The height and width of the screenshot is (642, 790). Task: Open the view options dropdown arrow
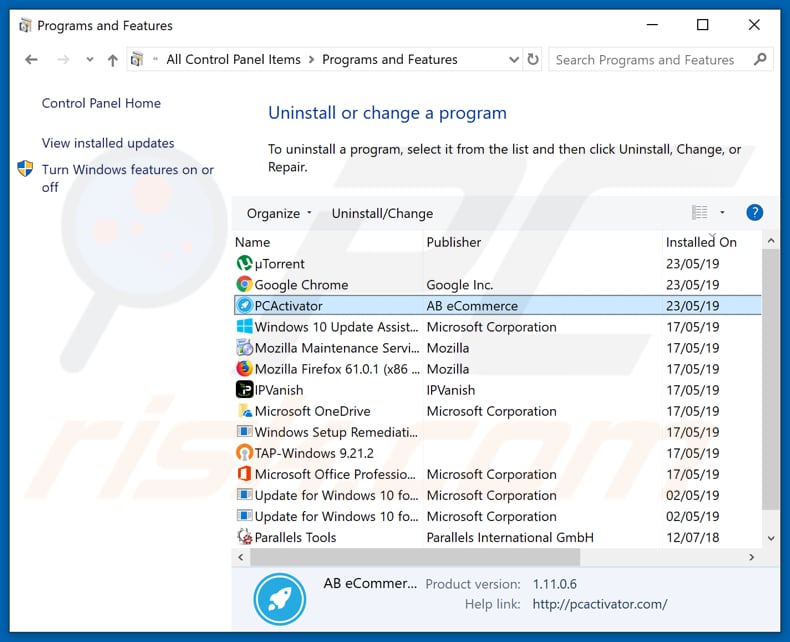coord(722,213)
